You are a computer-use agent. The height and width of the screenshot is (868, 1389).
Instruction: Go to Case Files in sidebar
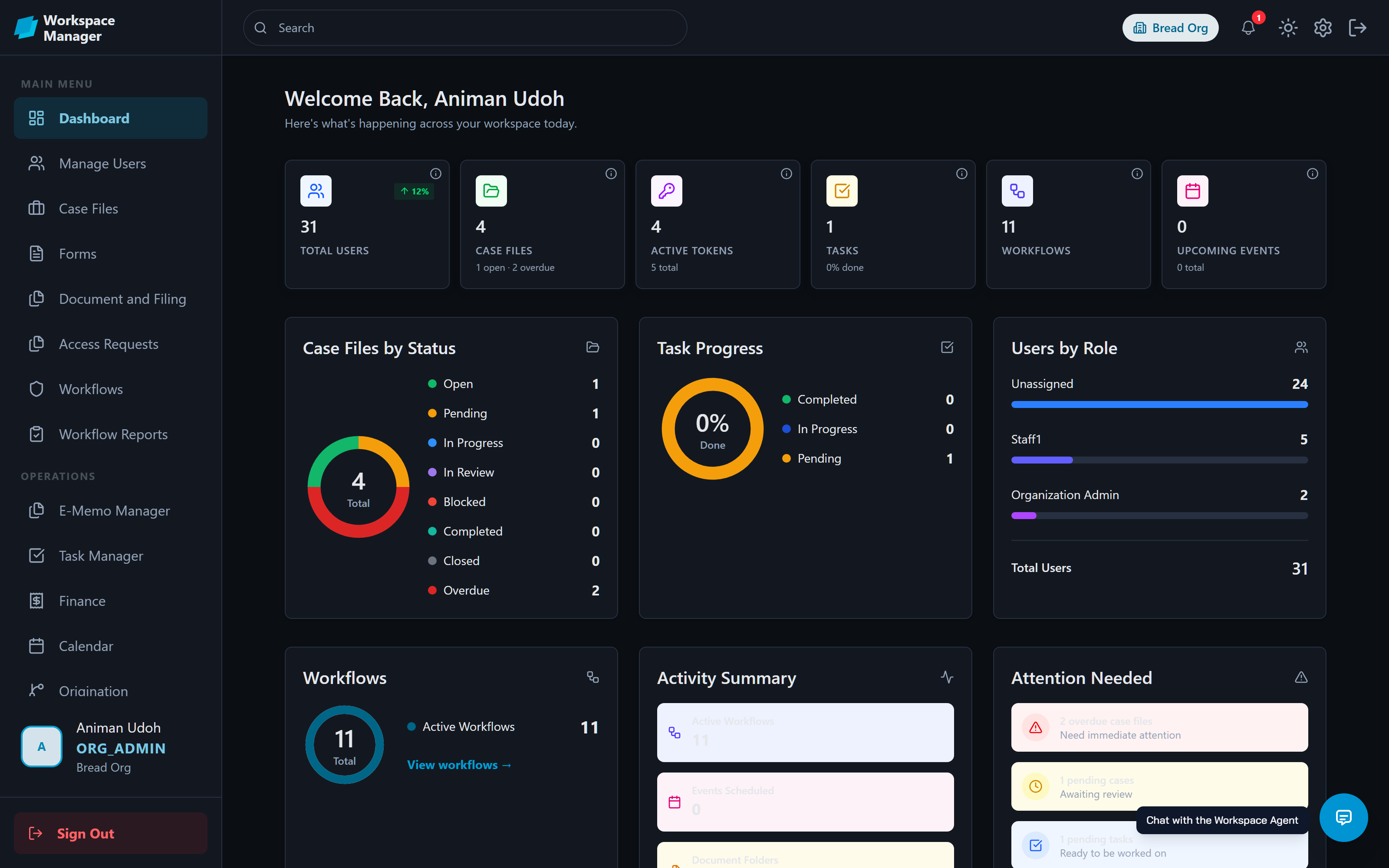110,208
